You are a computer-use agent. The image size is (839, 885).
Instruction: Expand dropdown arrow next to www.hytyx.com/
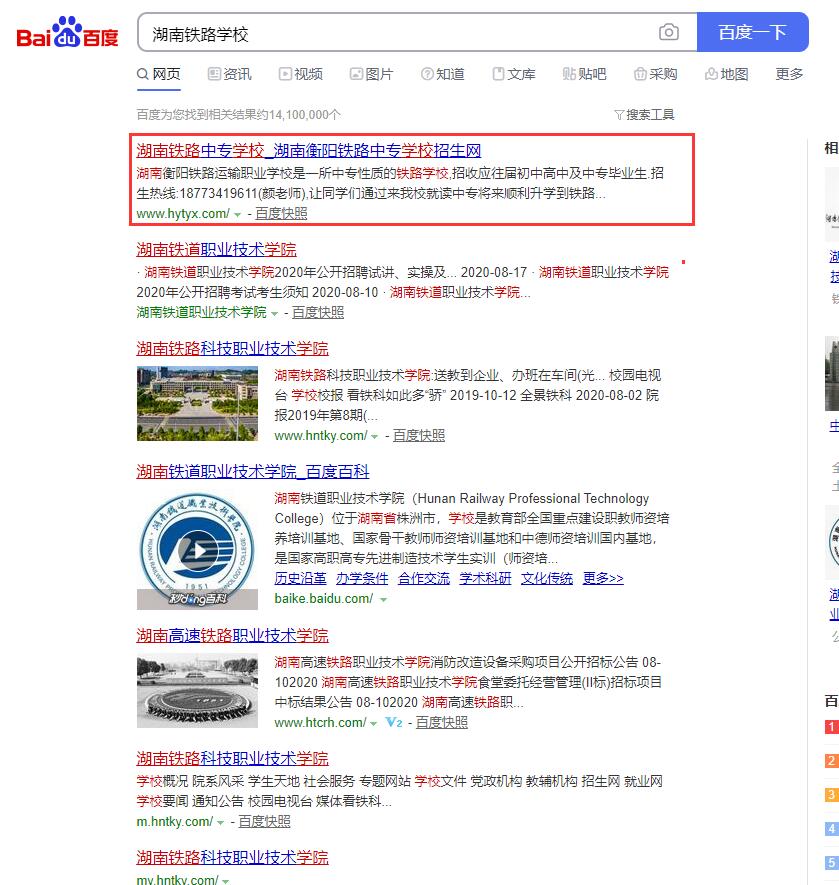(238, 214)
